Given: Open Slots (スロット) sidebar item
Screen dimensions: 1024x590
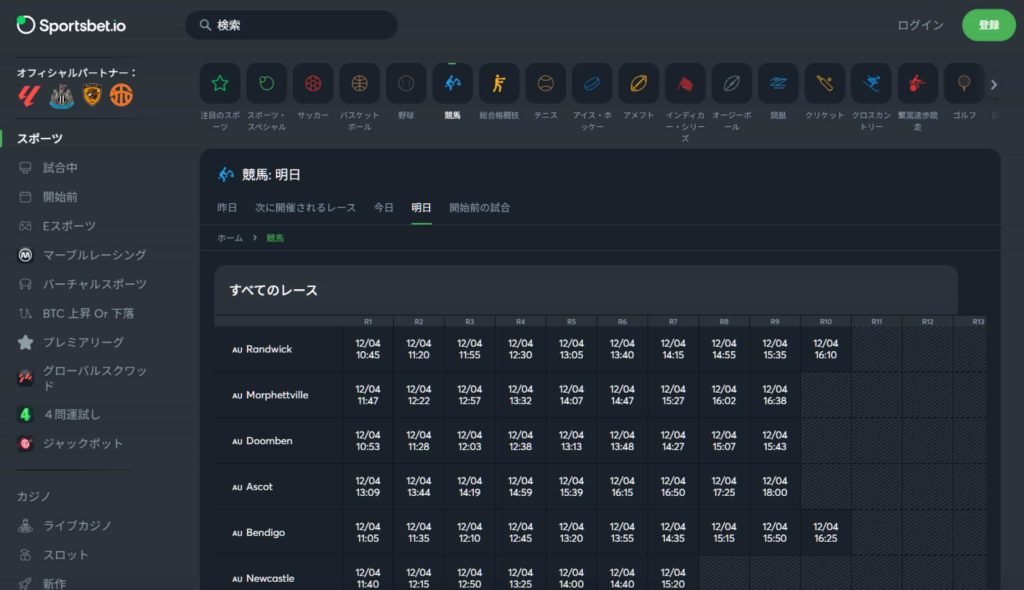Looking at the screenshot, I should pos(65,555).
